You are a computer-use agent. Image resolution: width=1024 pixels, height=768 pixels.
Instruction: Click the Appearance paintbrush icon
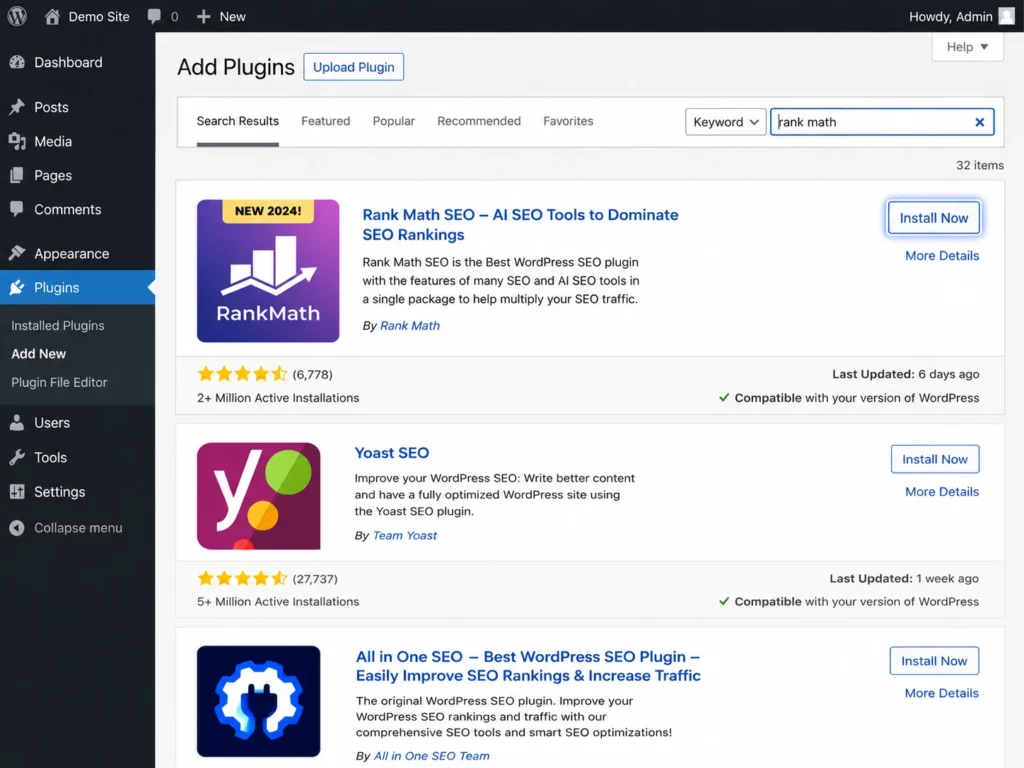(17, 253)
